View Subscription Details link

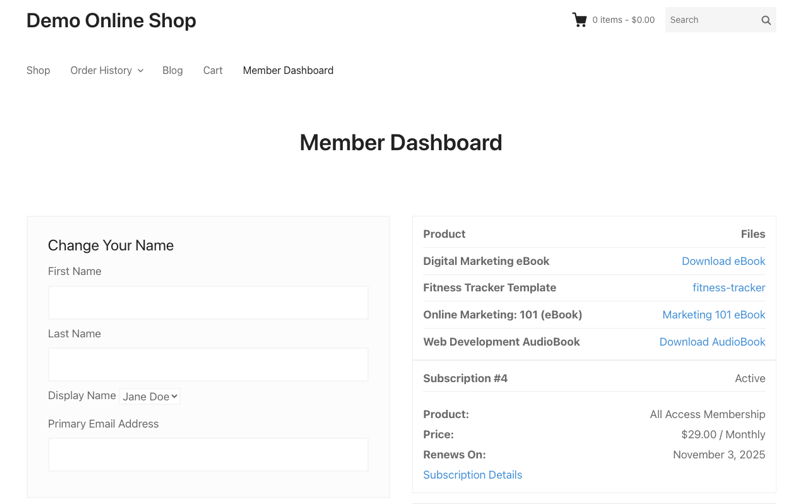click(472, 475)
